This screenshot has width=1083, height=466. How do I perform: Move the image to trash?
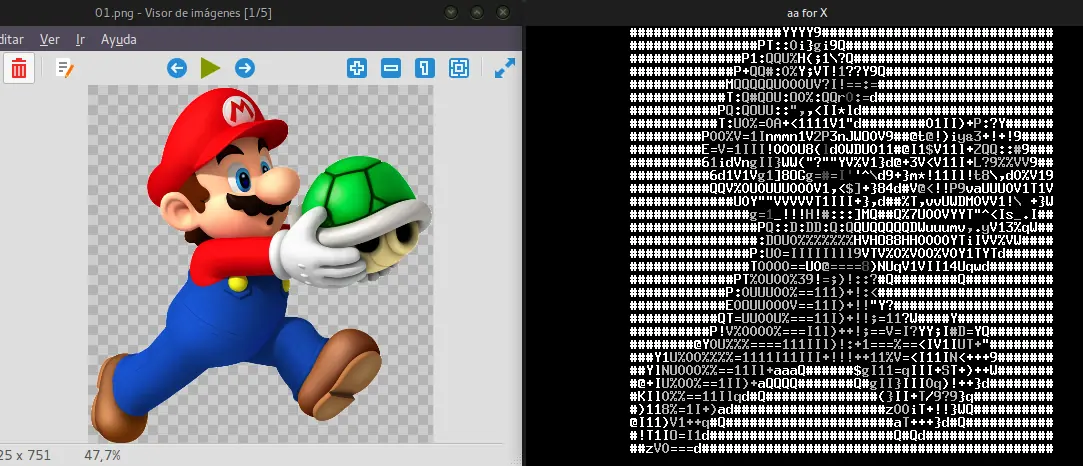click(19, 68)
